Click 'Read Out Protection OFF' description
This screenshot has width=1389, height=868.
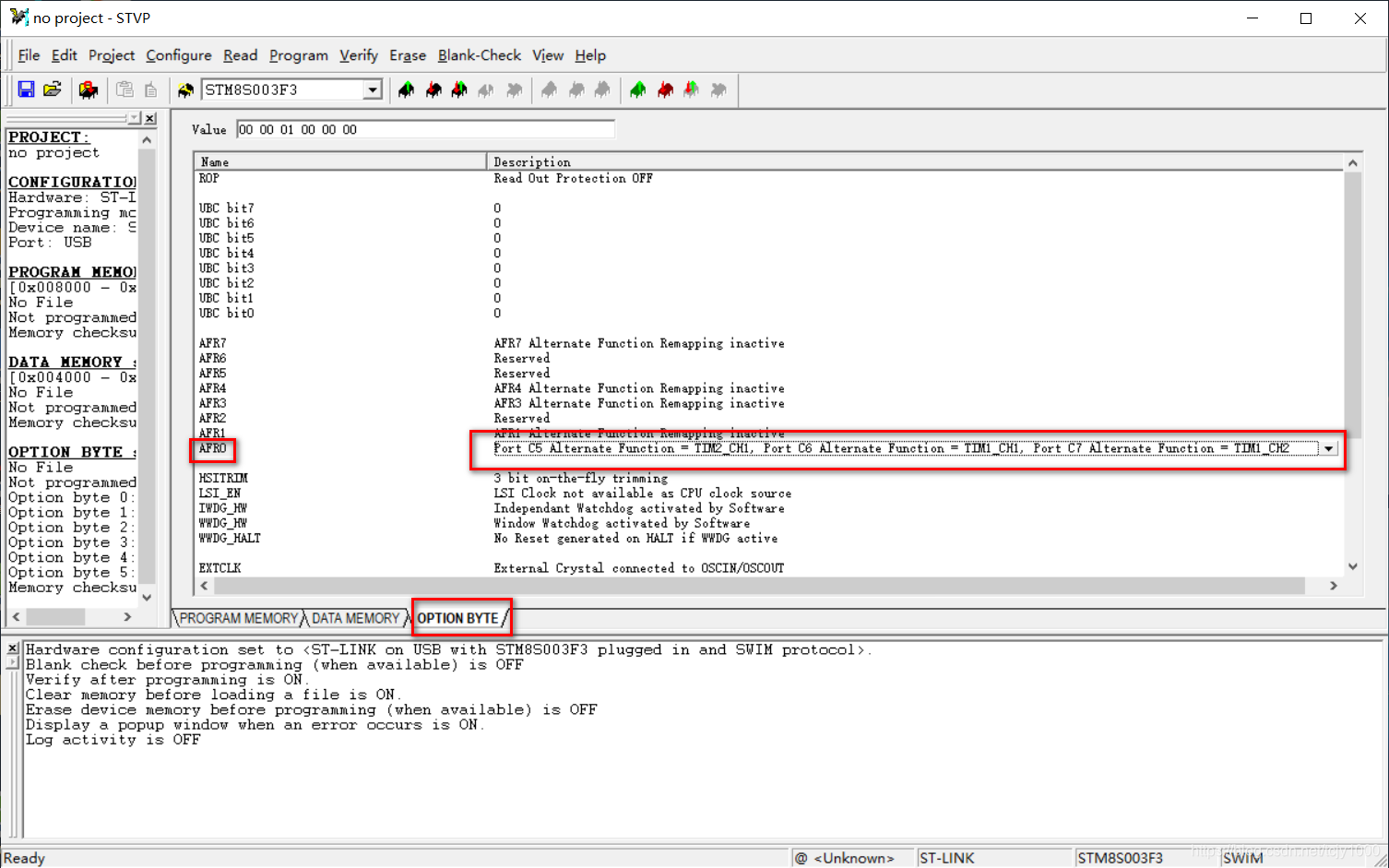tap(574, 178)
